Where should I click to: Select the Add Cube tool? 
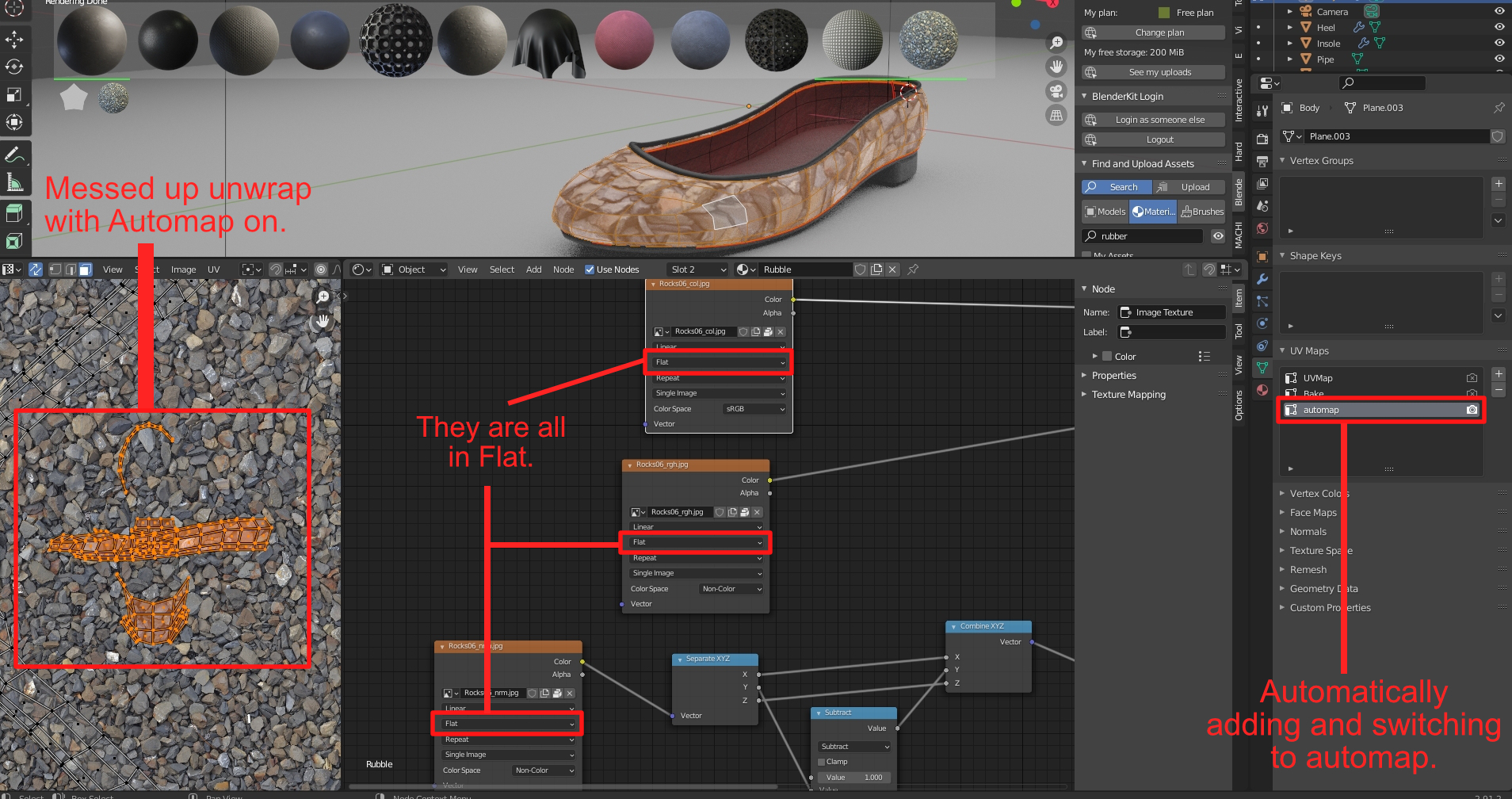pyautogui.click(x=14, y=213)
